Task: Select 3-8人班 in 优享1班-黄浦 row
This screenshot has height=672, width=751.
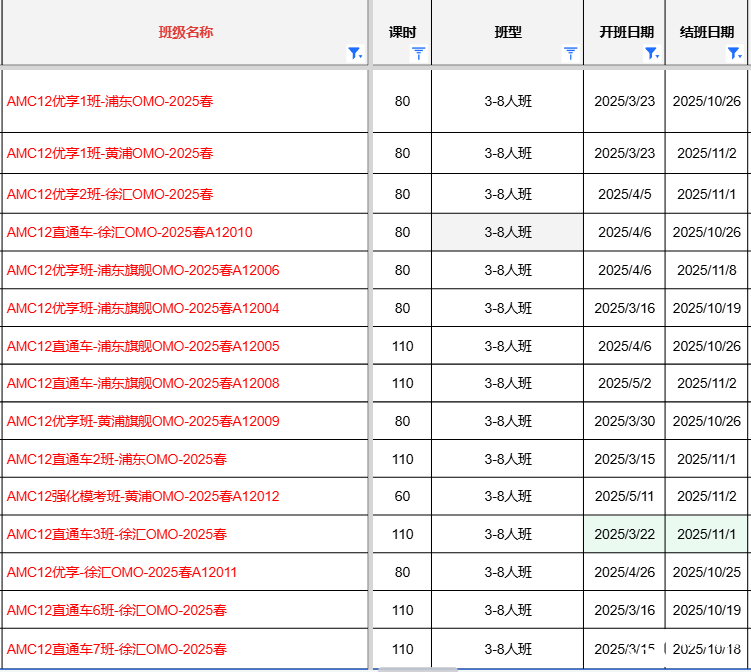Action: click(508, 153)
